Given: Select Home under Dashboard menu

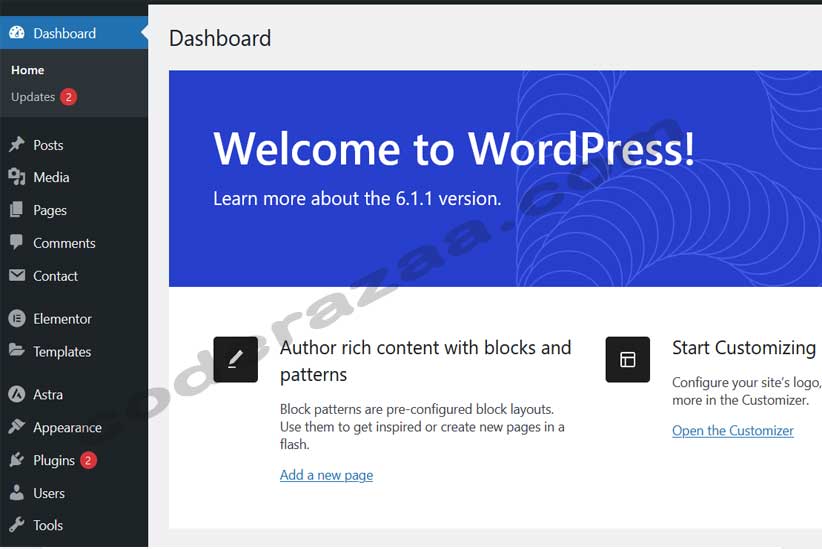Looking at the screenshot, I should pyautogui.click(x=28, y=70).
